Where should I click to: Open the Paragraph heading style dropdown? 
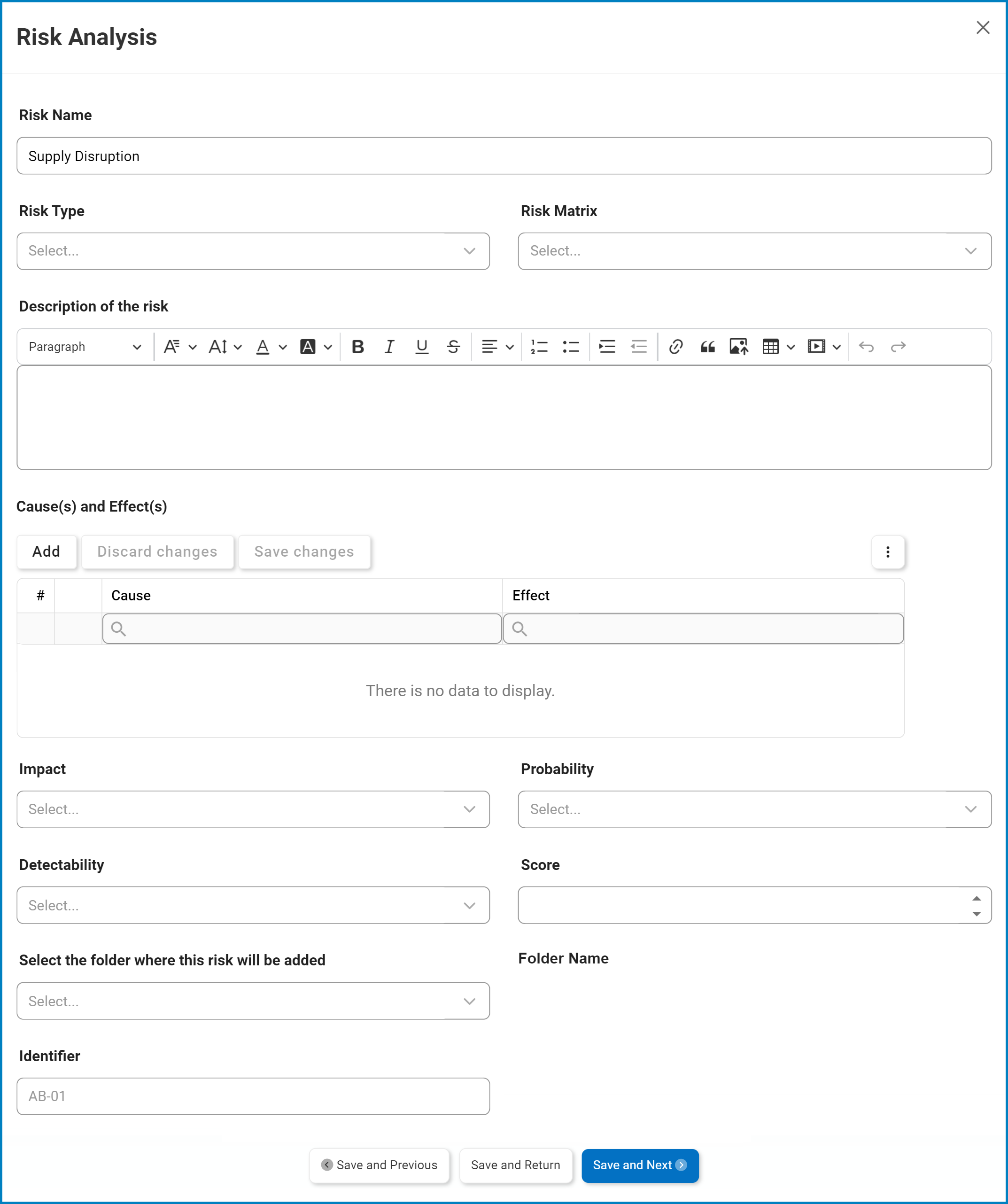tap(85, 347)
